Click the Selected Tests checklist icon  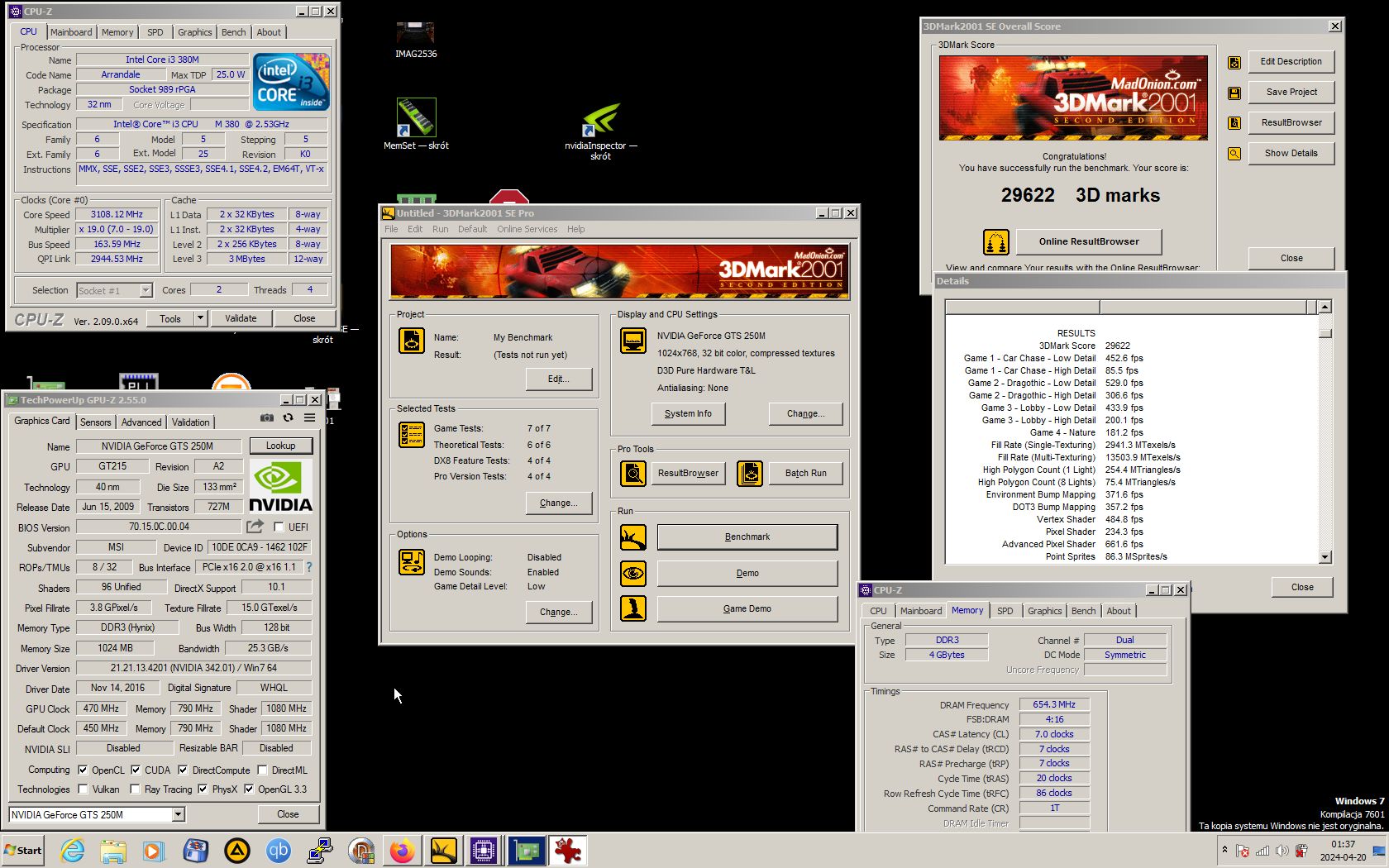412,435
